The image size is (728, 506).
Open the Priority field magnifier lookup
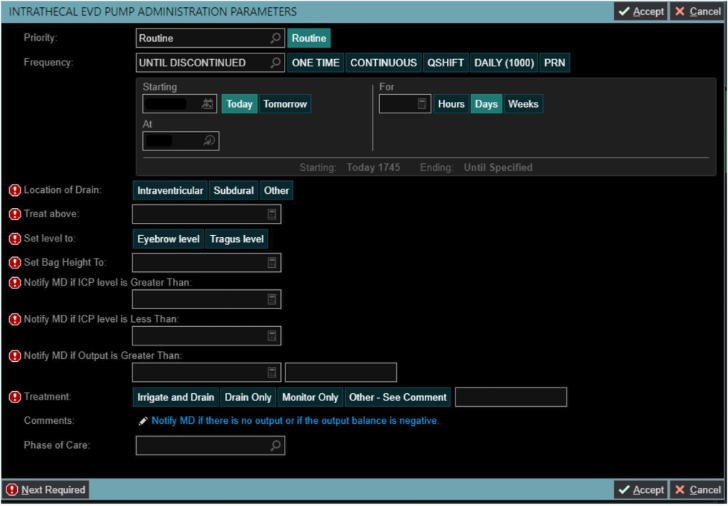click(x=275, y=38)
